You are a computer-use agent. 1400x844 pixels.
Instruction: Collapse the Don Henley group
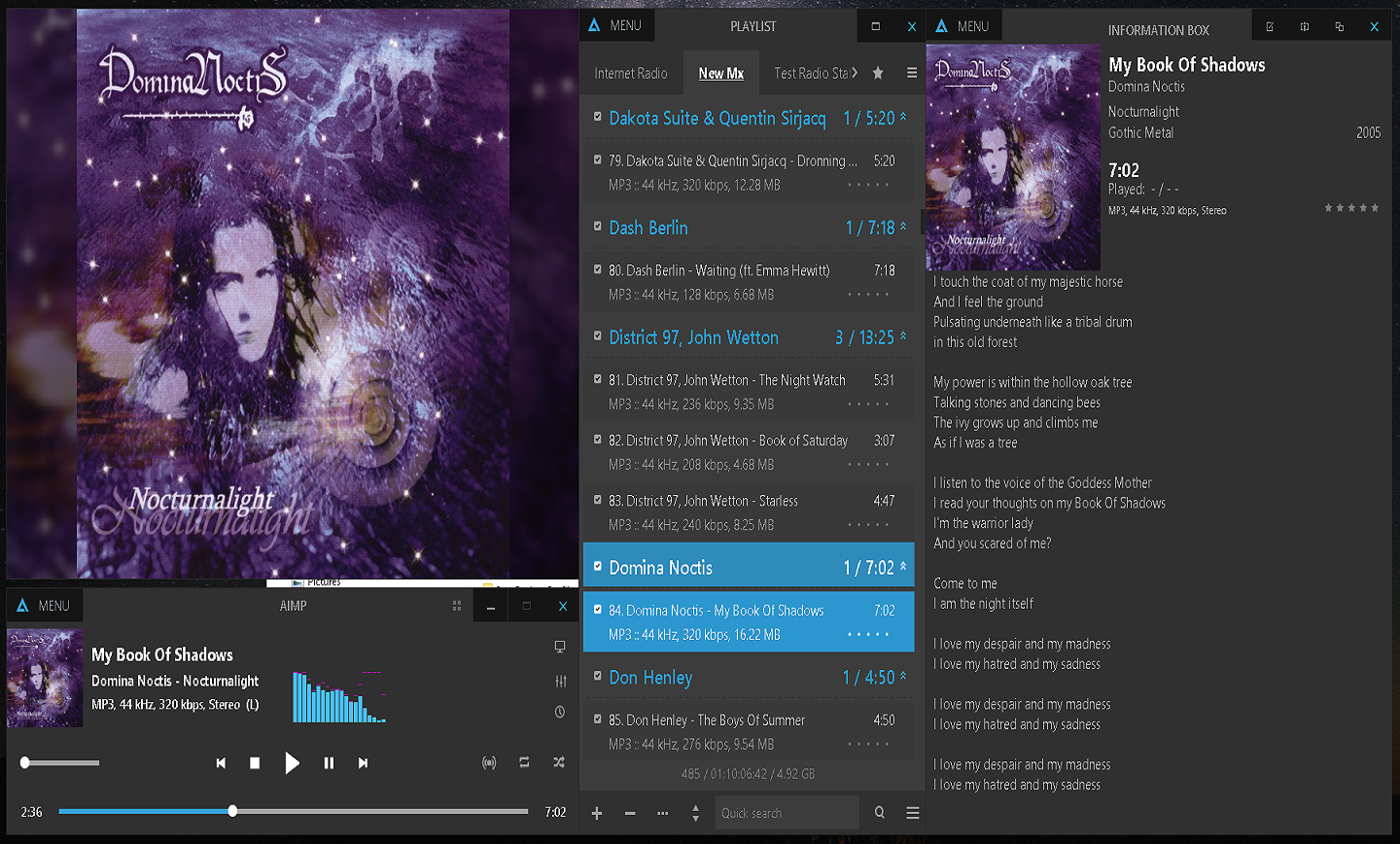[x=903, y=677]
